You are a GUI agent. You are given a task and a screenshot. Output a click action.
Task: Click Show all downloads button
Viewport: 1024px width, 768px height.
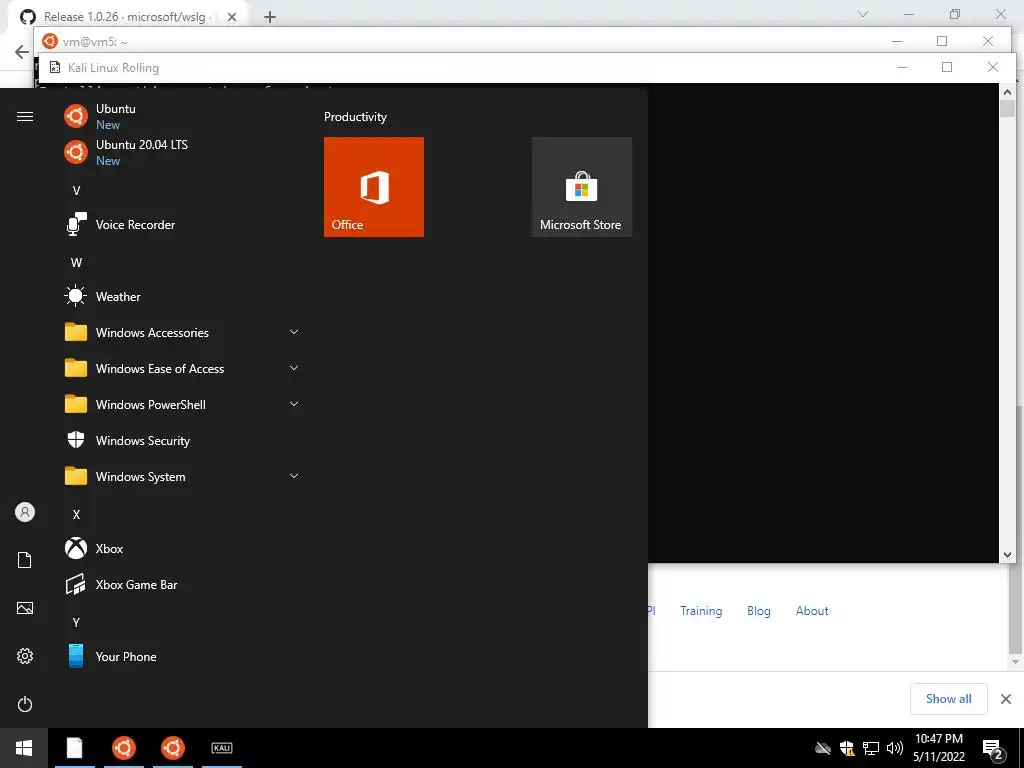pos(948,699)
